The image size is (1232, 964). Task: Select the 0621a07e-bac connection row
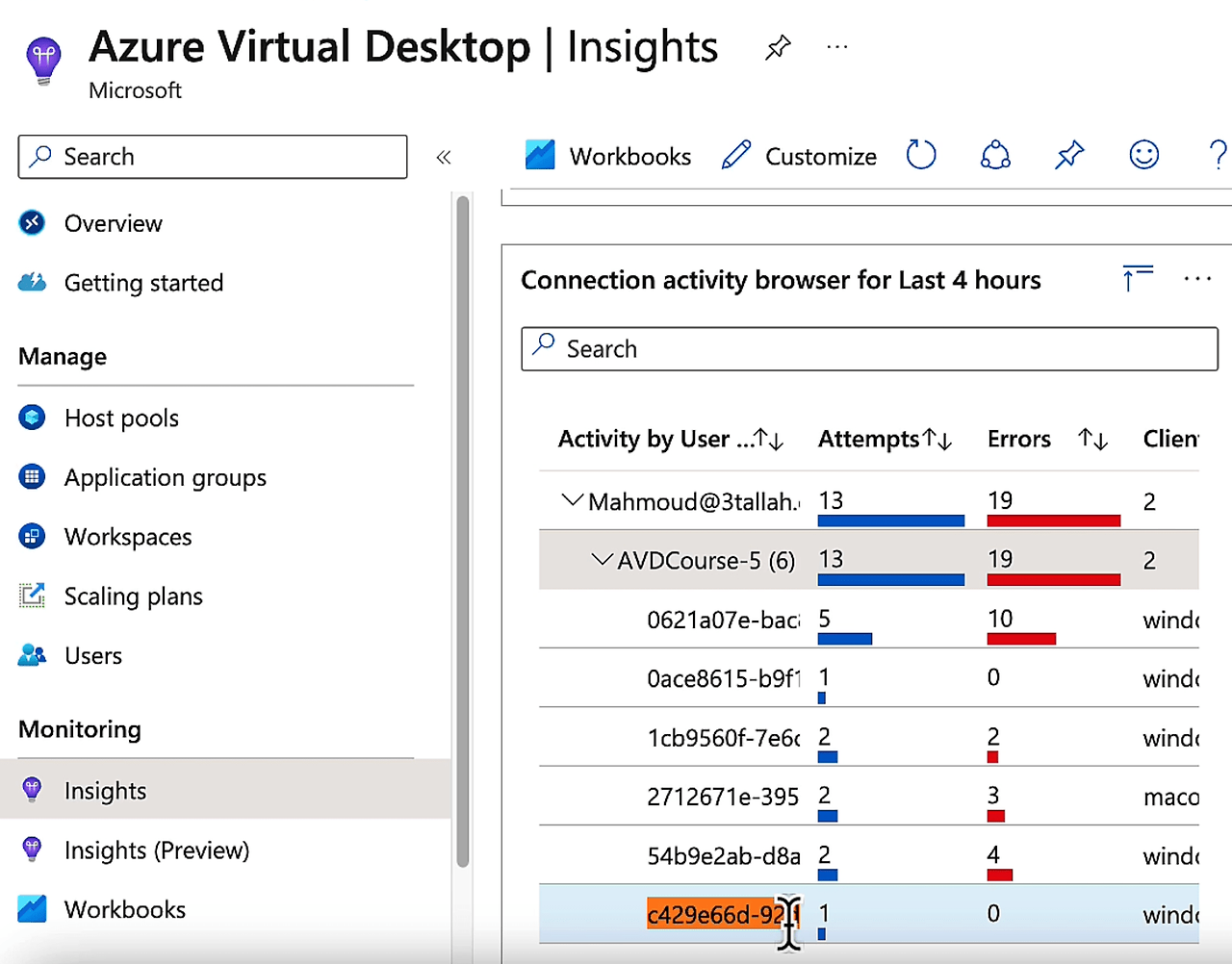pyautogui.click(x=868, y=620)
